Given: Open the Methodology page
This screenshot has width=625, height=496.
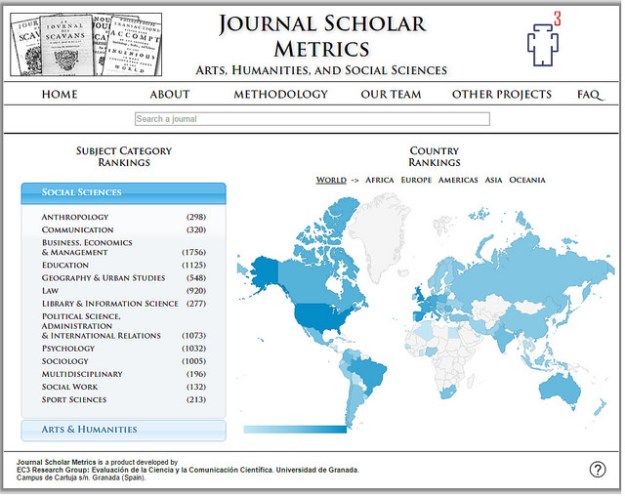Looking at the screenshot, I should pos(280,95).
